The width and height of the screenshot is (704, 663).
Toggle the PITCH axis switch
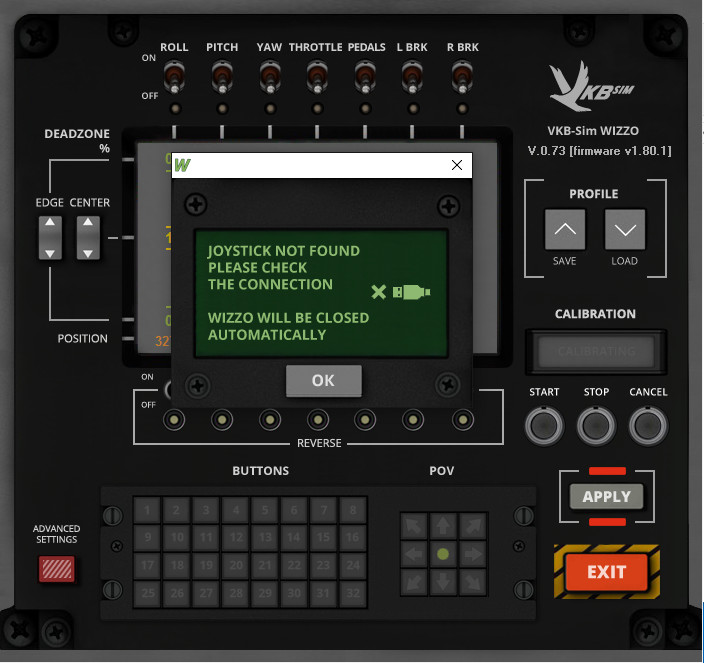[x=222, y=75]
